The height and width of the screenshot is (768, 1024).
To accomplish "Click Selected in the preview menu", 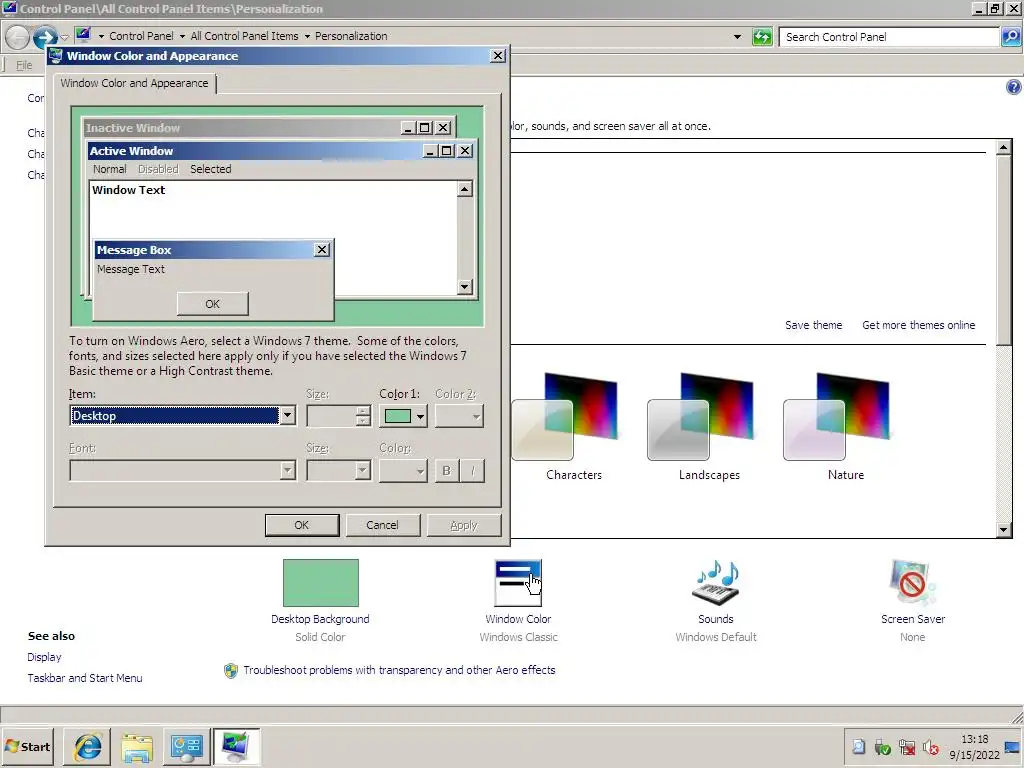I will pos(210,169).
